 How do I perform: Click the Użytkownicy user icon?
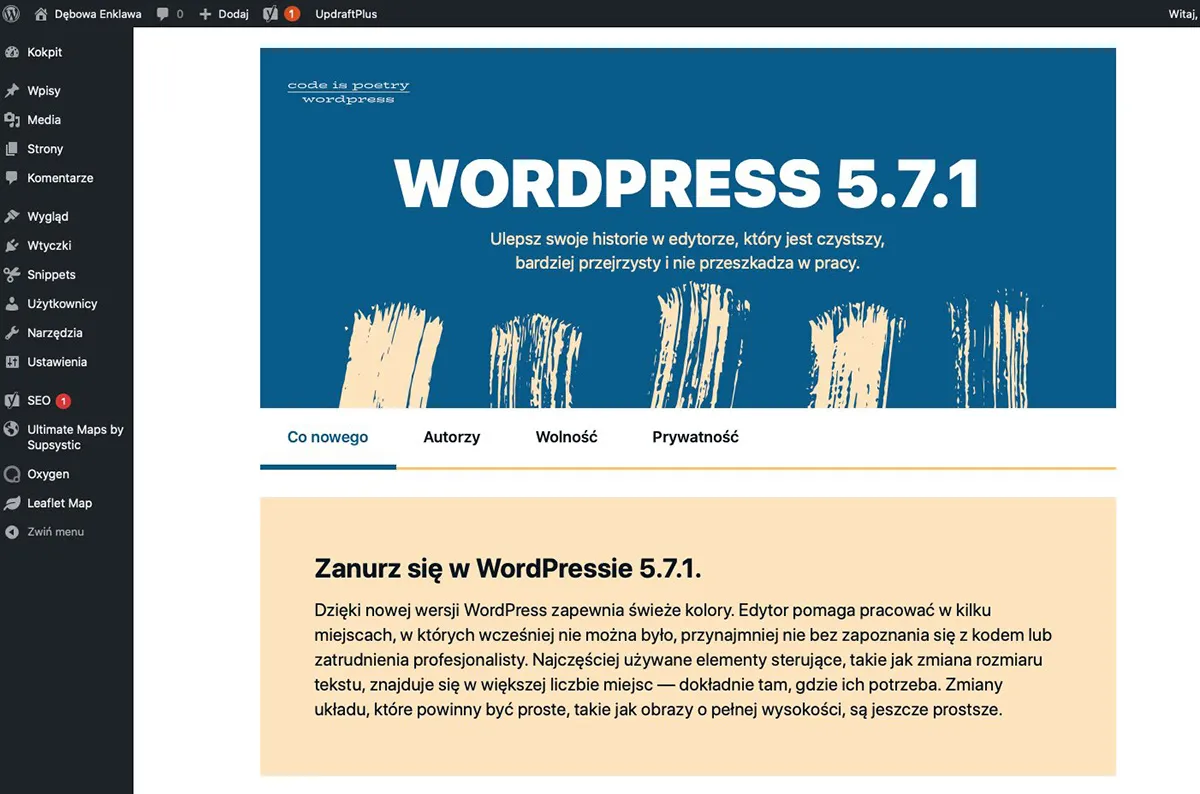click(x=12, y=304)
